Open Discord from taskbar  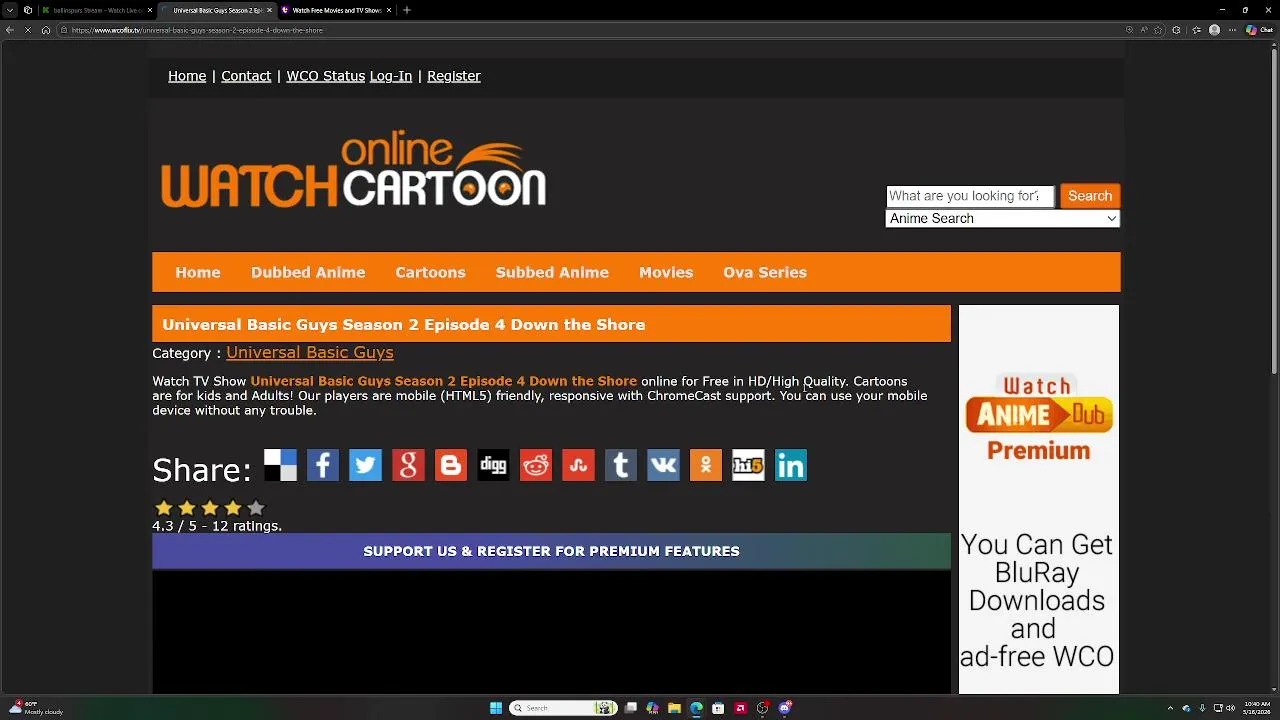point(784,708)
